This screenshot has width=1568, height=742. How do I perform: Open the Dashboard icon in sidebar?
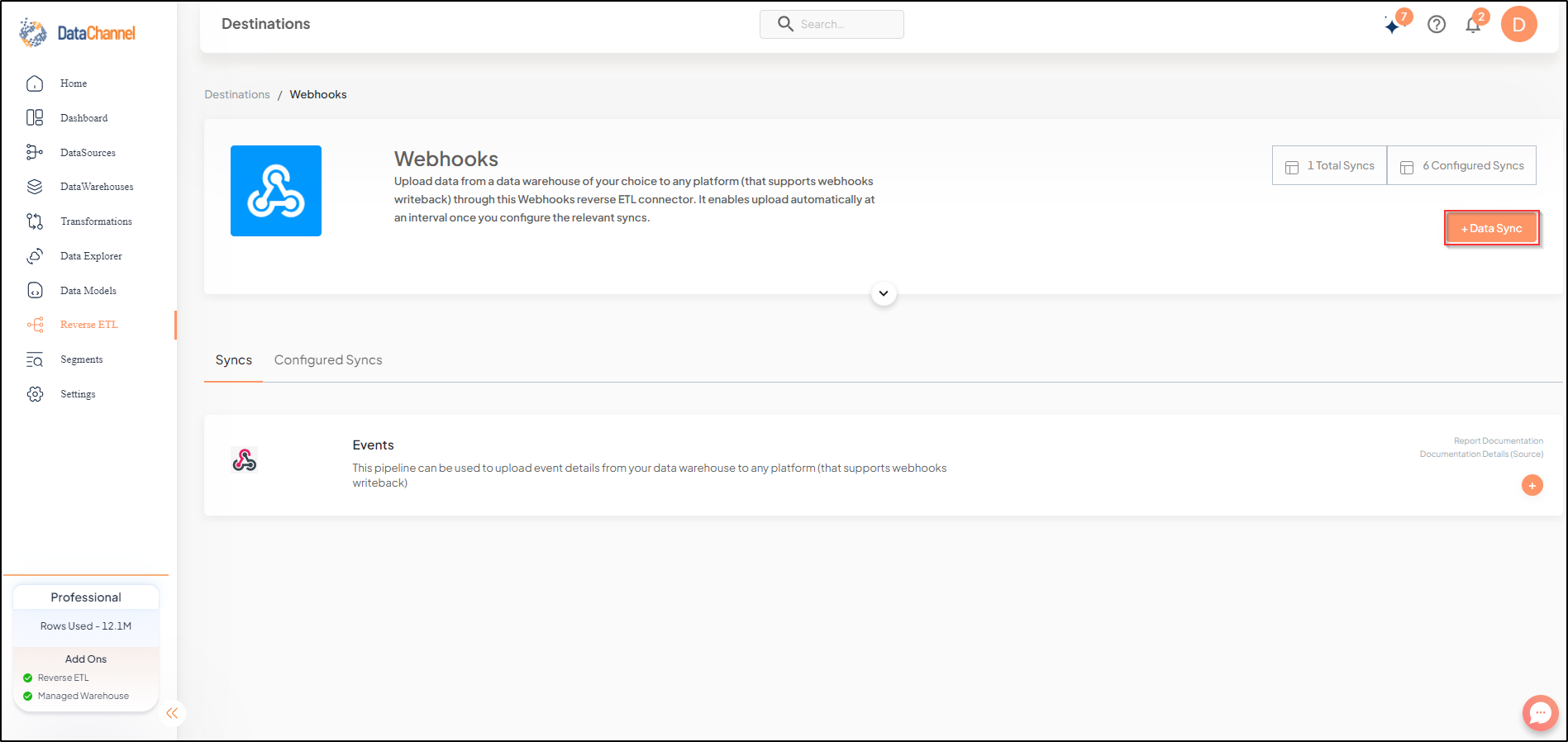coord(35,118)
